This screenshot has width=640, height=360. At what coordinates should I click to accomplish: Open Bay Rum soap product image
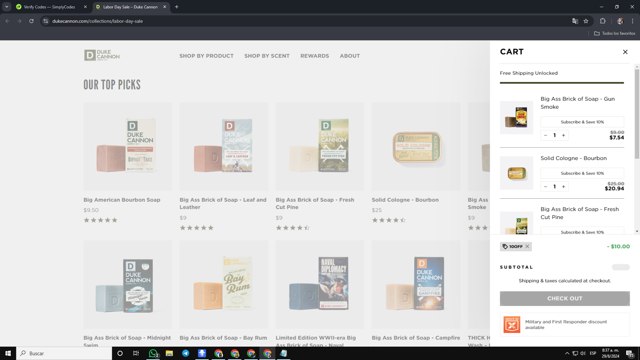pyautogui.click(x=224, y=284)
